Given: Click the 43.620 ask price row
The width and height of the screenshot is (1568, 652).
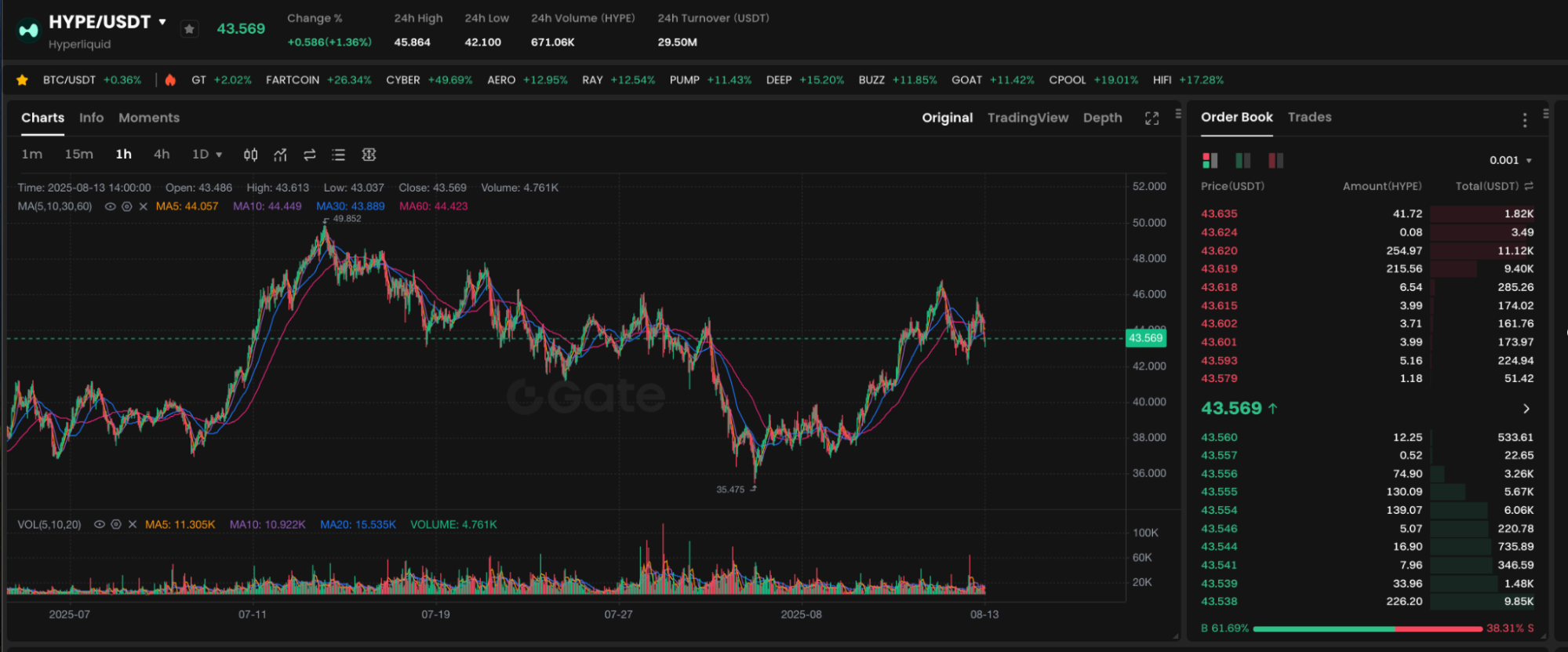Looking at the screenshot, I should [x=1366, y=250].
